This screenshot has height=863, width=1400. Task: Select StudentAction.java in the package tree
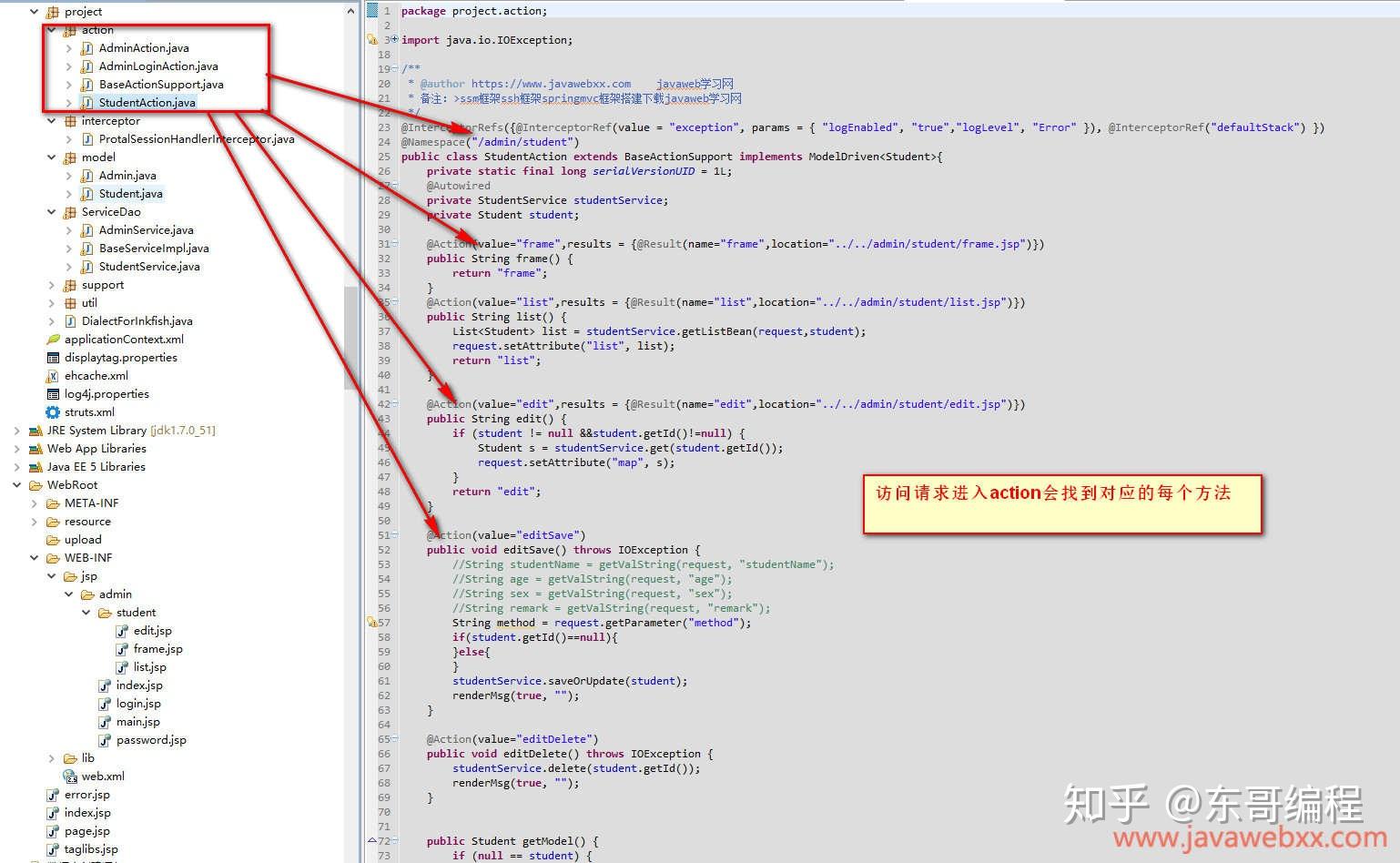[147, 103]
